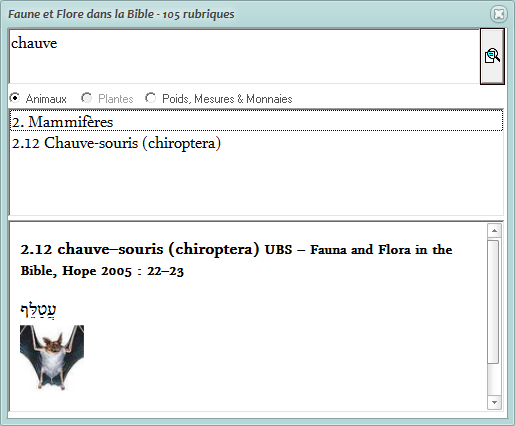This screenshot has width=515, height=426.
Task: Click the article scrollbar down arrow
Action: point(494,402)
